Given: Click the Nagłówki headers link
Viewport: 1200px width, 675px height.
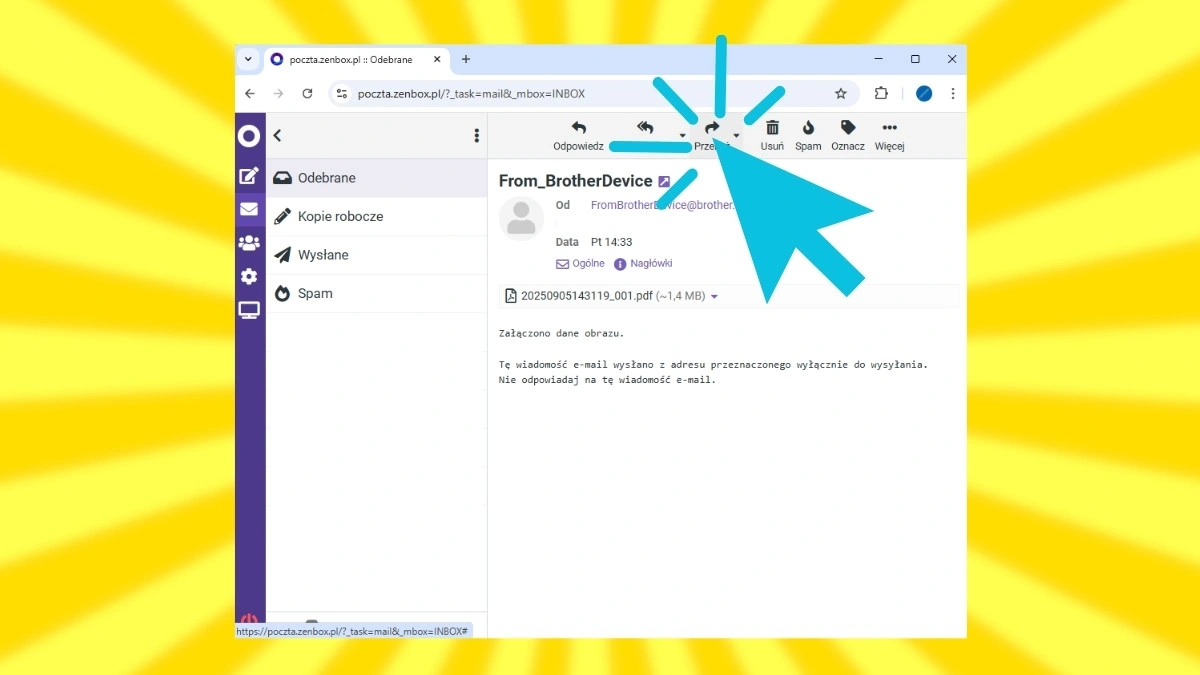Looking at the screenshot, I should [643, 264].
